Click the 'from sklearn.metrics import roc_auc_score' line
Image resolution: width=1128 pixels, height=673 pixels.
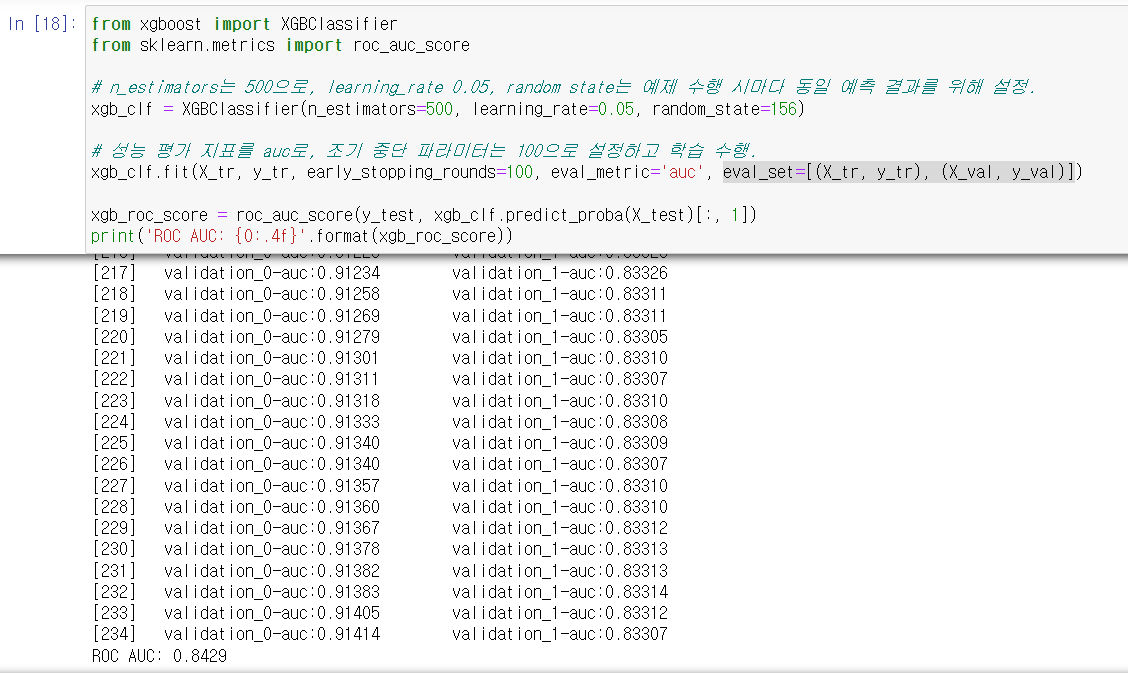coord(280,45)
